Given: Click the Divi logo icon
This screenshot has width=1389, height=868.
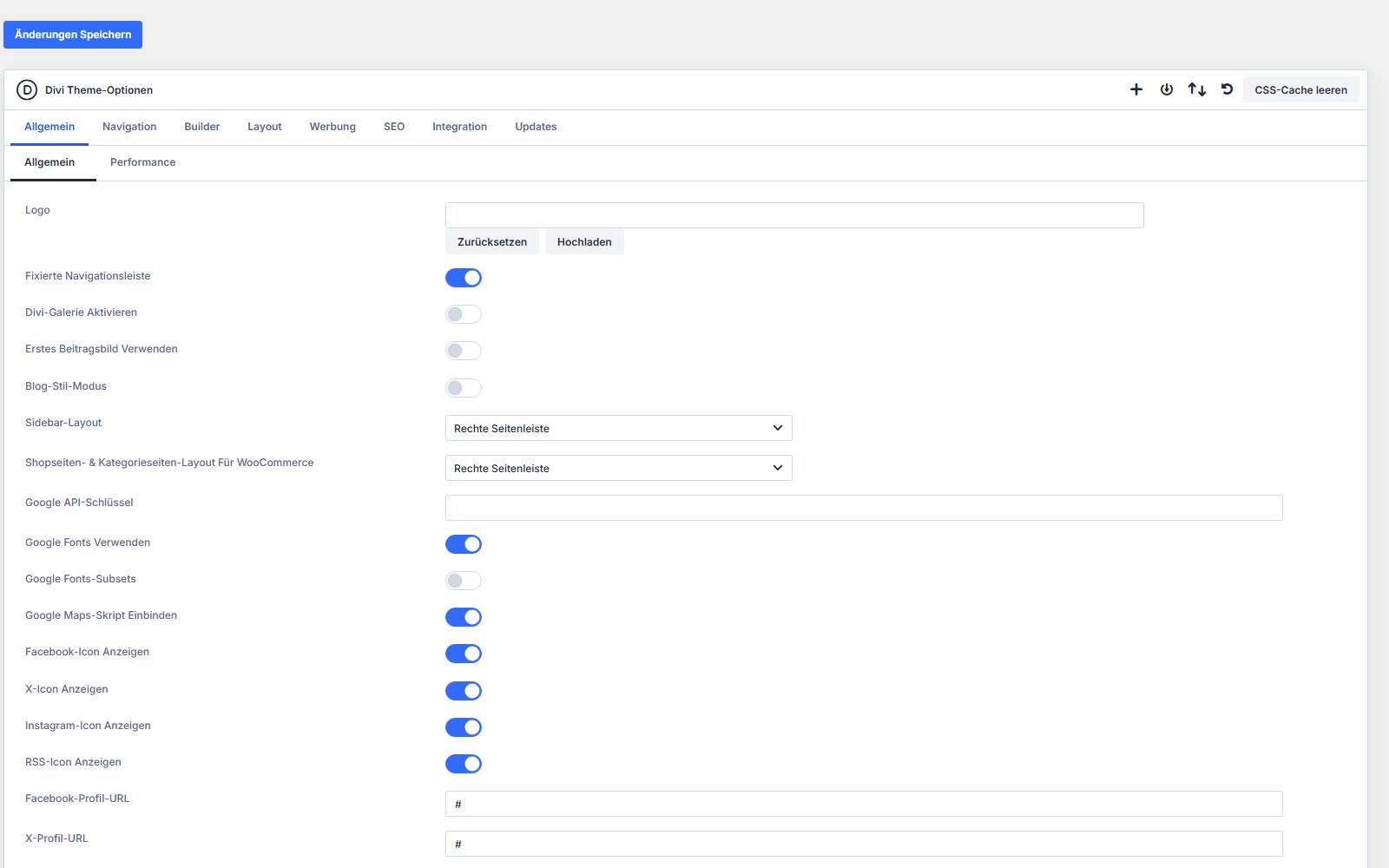Looking at the screenshot, I should click(x=27, y=89).
